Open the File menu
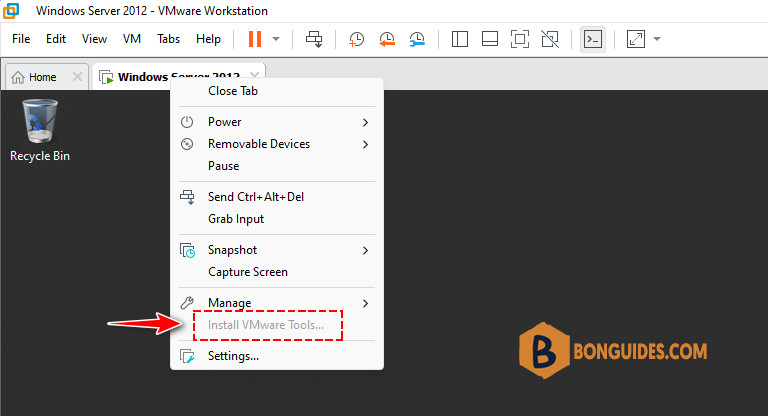The width and height of the screenshot is (768, 416). (x=21, y=39)
